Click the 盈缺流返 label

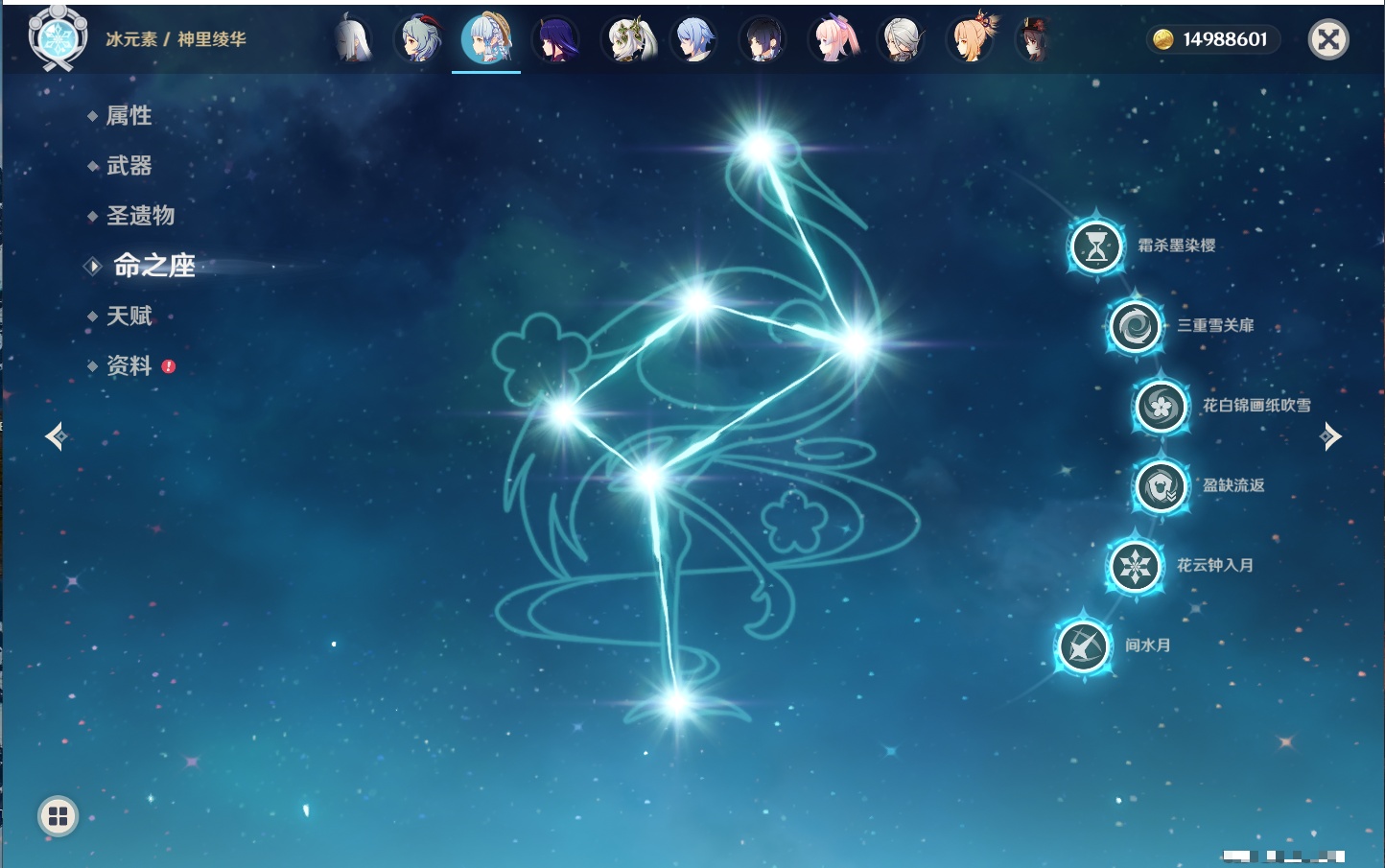(1234, 485)
